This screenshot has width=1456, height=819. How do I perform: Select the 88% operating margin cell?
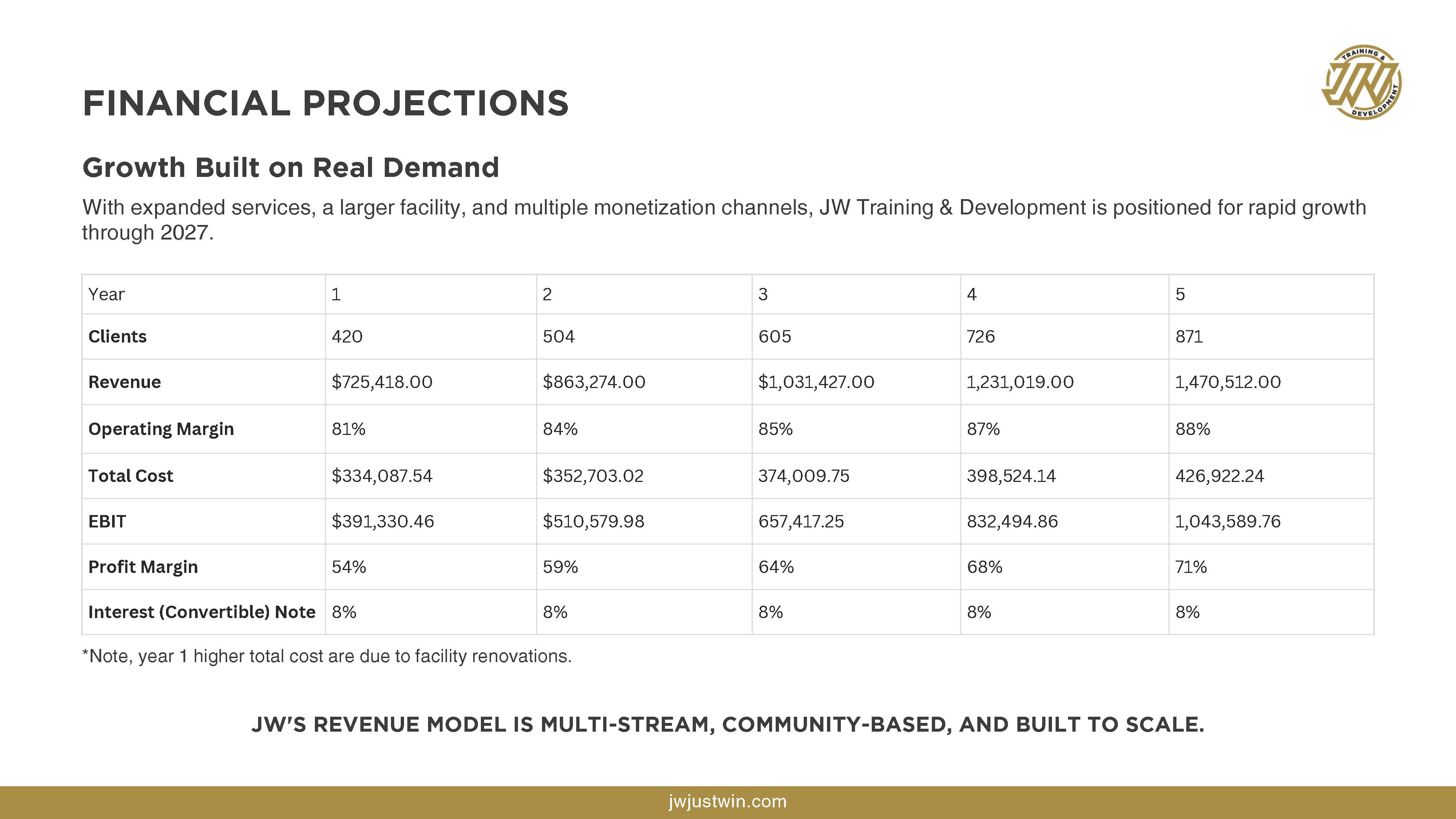[x=1192, y=429]
